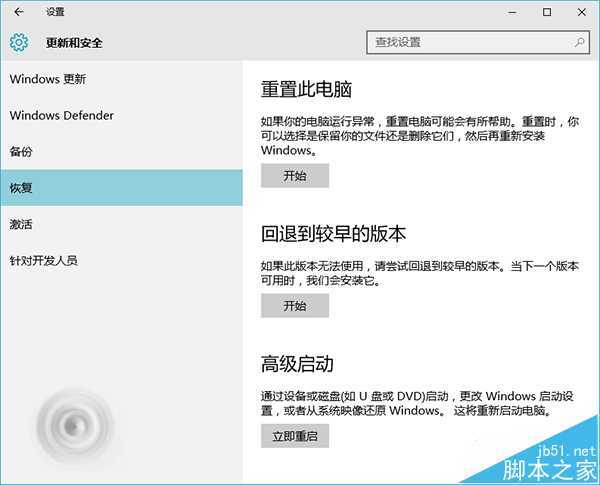
Task: Click the 更新和安全 page title
Action: (x=74, y=42)
